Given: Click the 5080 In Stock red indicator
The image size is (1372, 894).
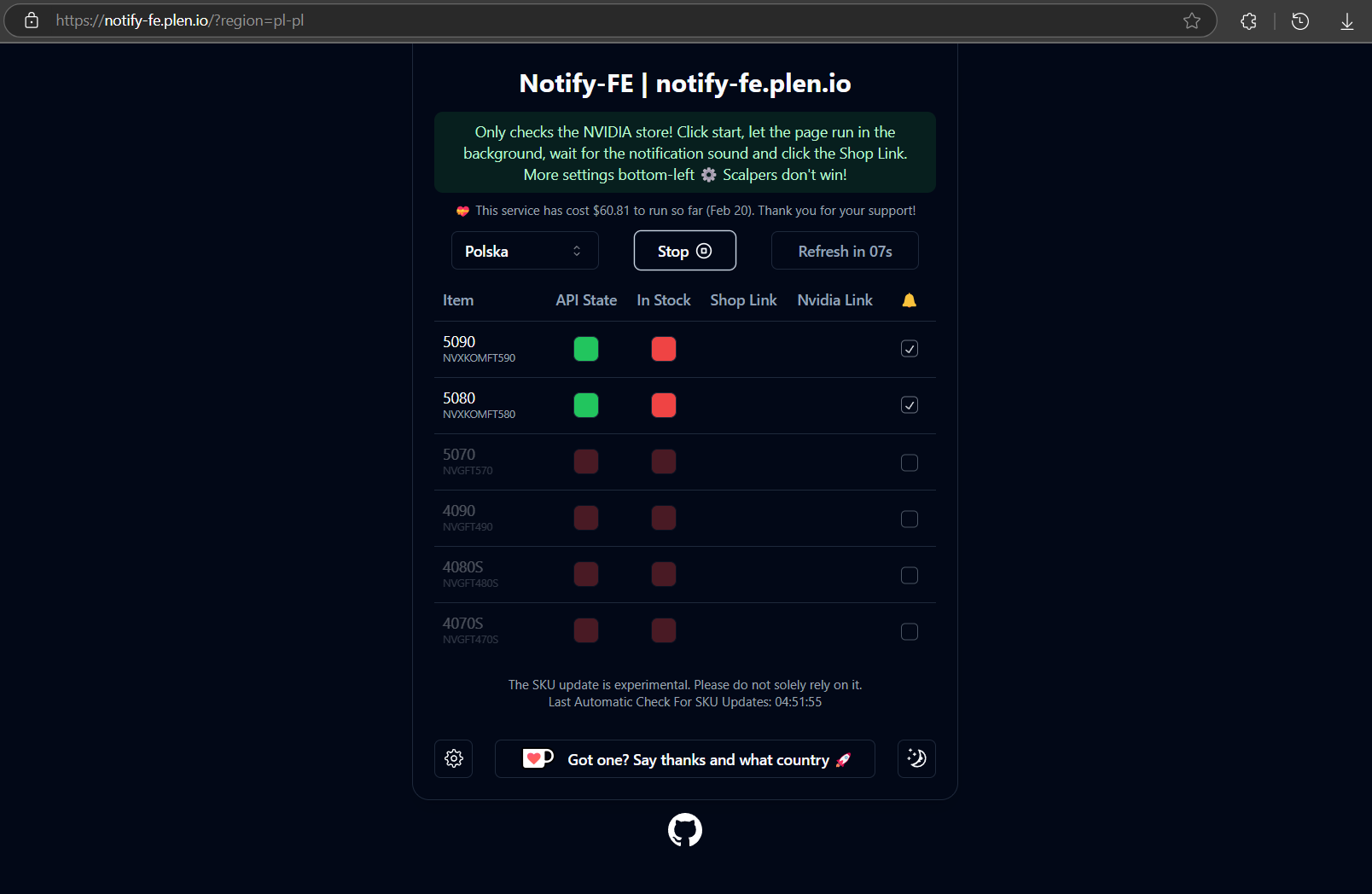Looking at the screenshot, I should (x=664, y=405).
